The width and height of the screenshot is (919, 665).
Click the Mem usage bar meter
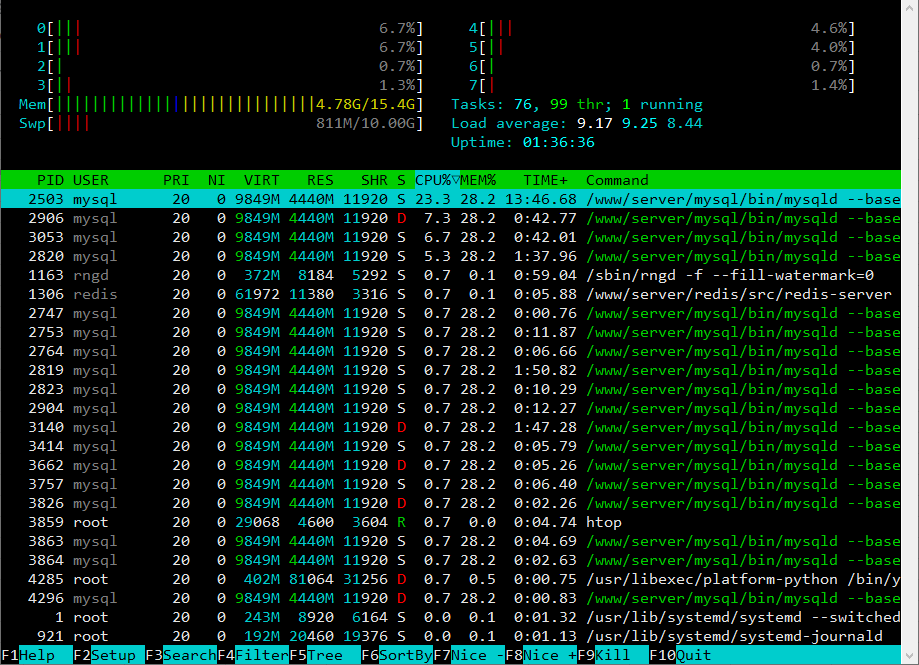pos(220,104)
